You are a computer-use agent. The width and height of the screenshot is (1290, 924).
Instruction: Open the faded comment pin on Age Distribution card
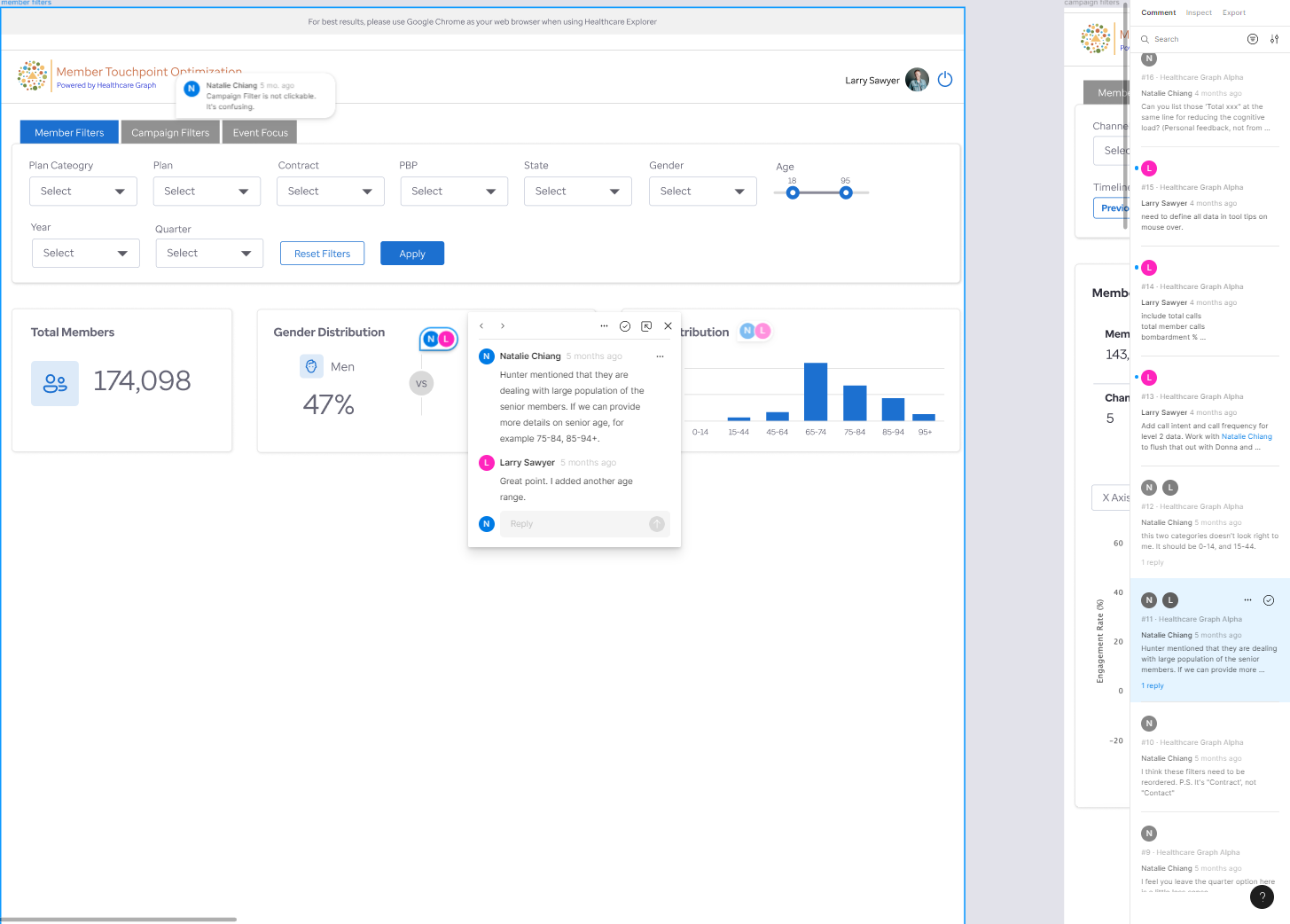[755, 331]
